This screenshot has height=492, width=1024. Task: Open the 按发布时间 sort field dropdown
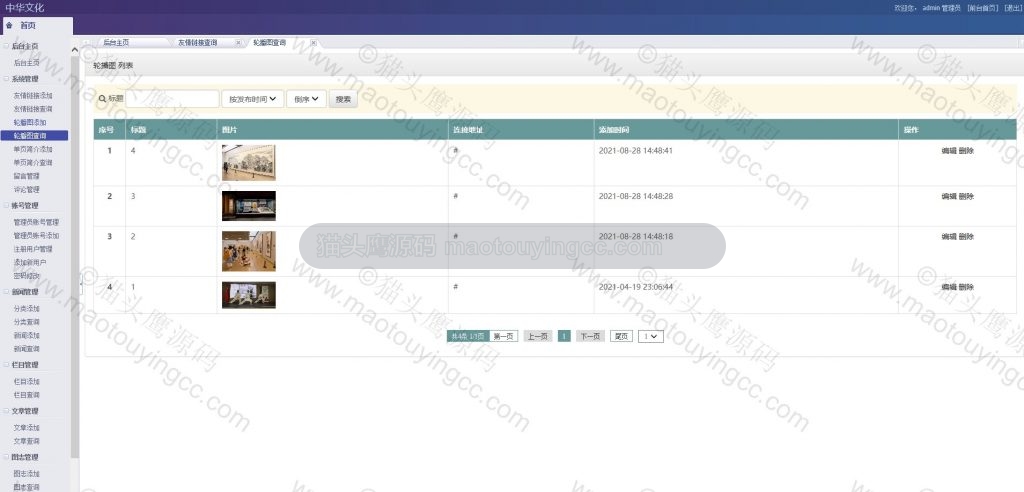(x=253, y=99)
